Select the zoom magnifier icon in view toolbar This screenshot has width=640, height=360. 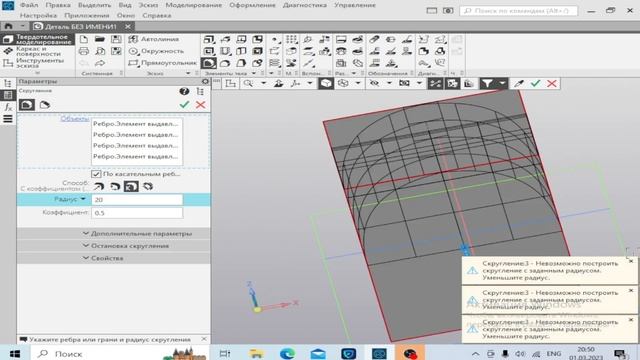248,84
